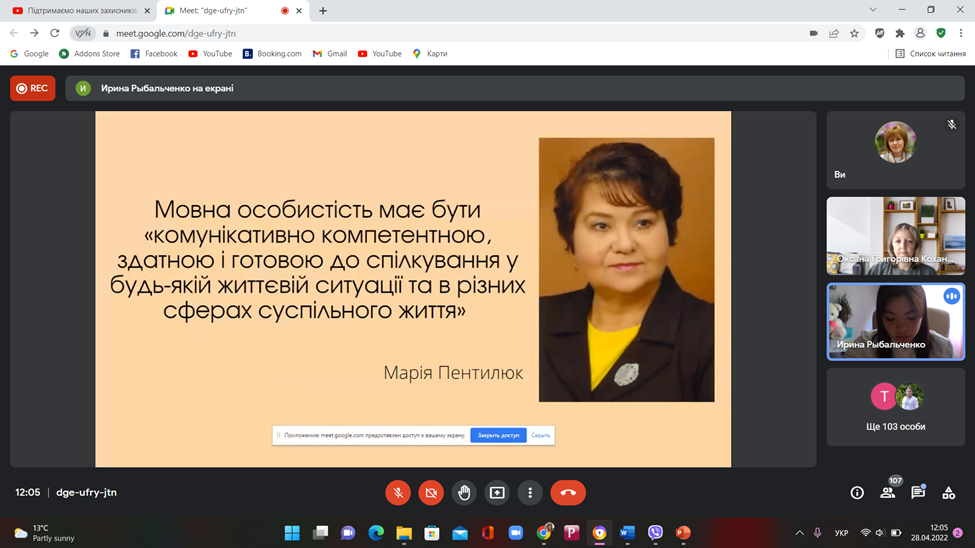Viewport: 975px width, 548px height.
Task: Open the Mail app from taskbar
Action: pos(460,533)
